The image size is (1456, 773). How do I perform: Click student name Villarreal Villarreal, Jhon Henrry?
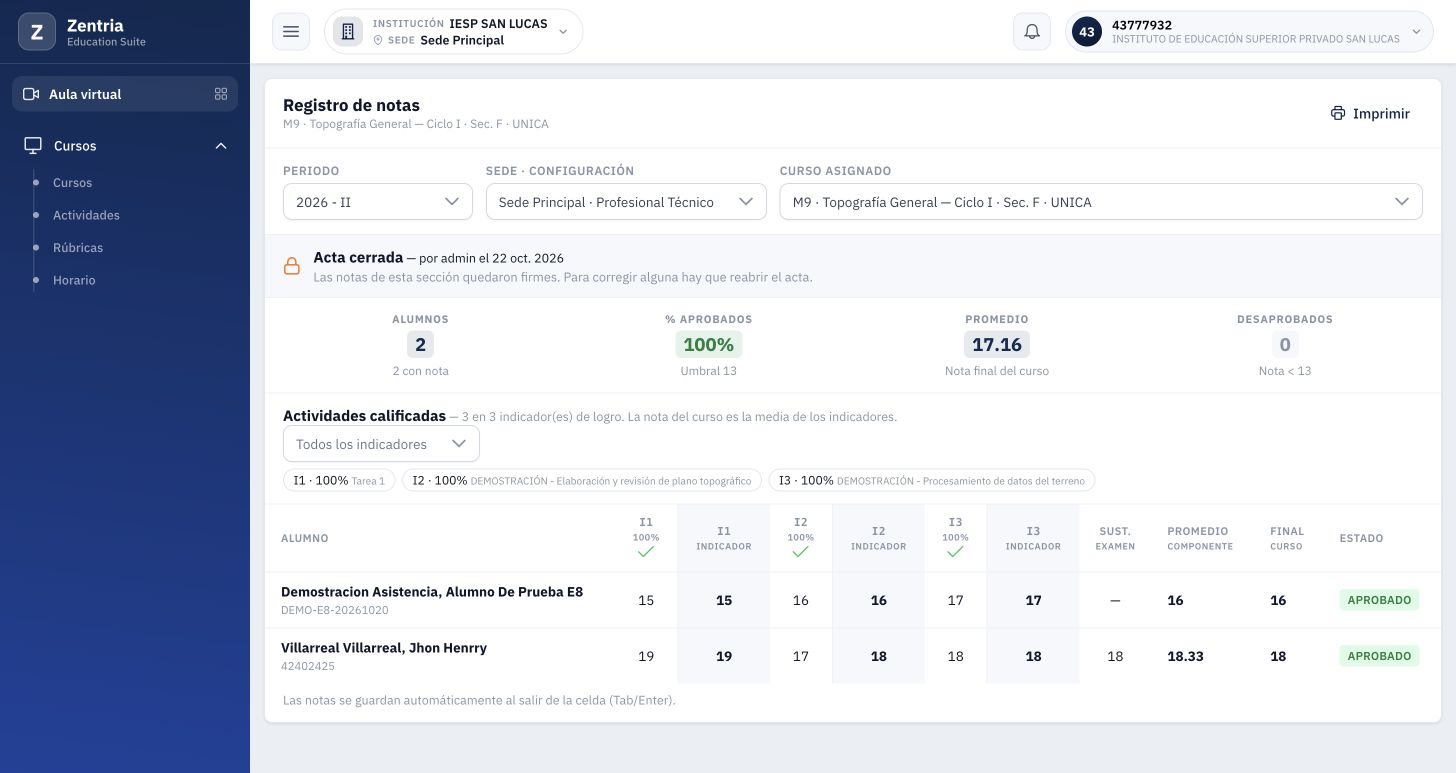pos(384,648)
